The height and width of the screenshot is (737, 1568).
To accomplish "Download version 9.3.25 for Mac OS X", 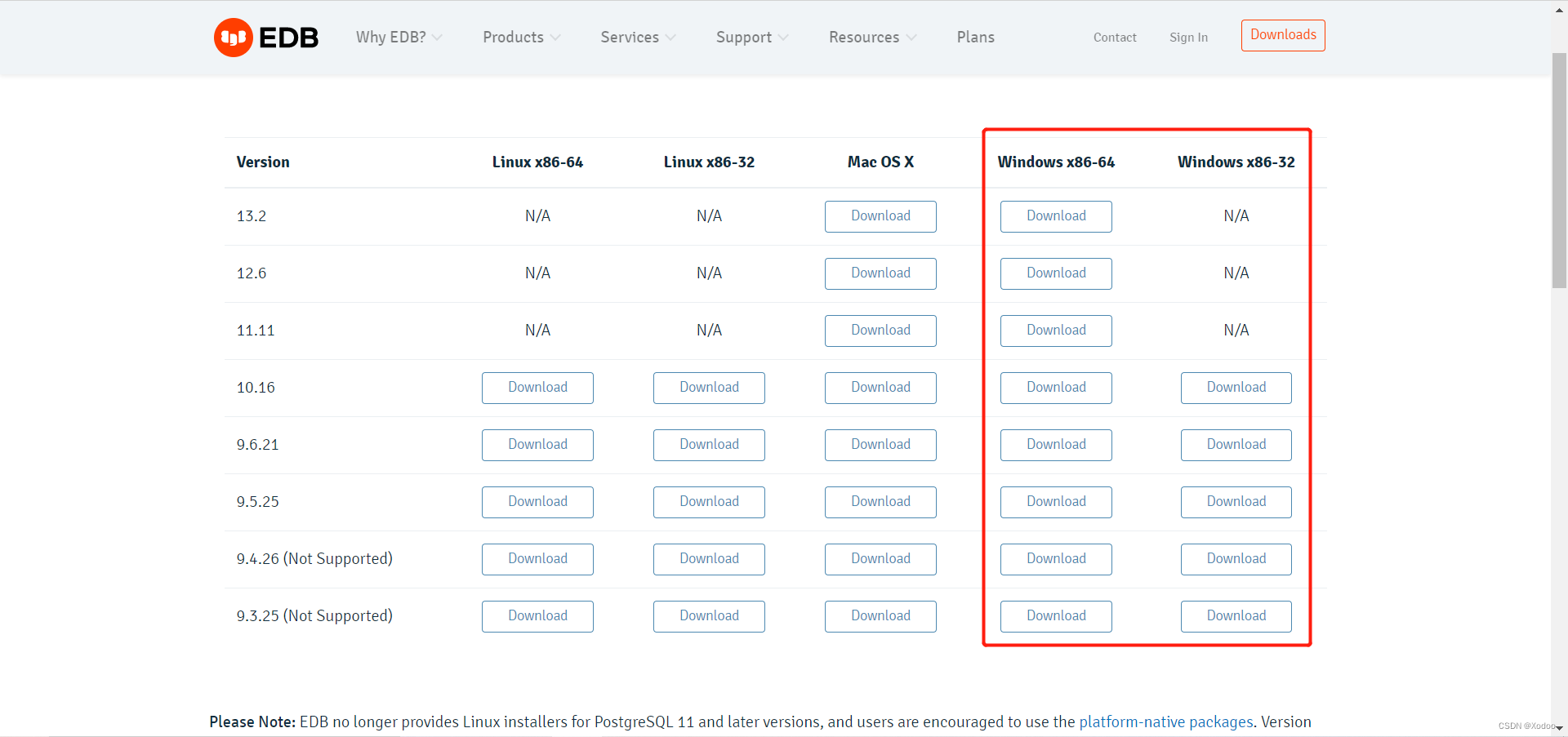I will (x=880, y=616).
